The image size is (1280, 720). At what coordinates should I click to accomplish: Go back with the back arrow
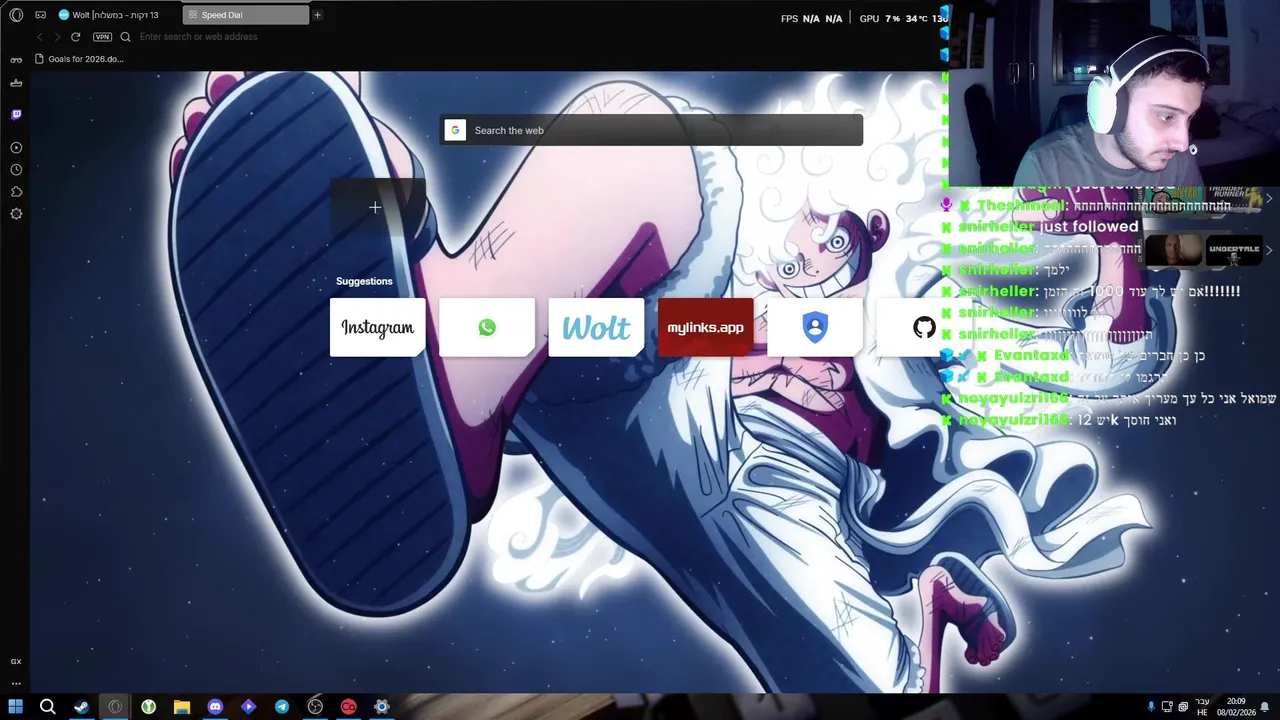pyautogui.click(x=40, y=37)
